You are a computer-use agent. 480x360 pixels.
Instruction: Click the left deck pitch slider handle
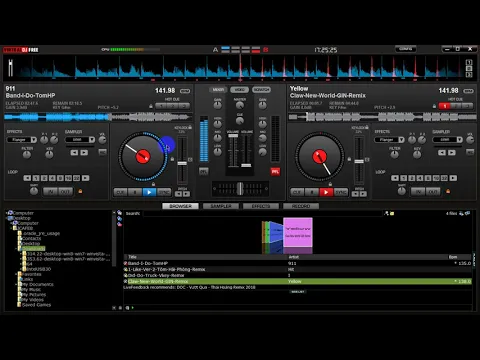182,163
